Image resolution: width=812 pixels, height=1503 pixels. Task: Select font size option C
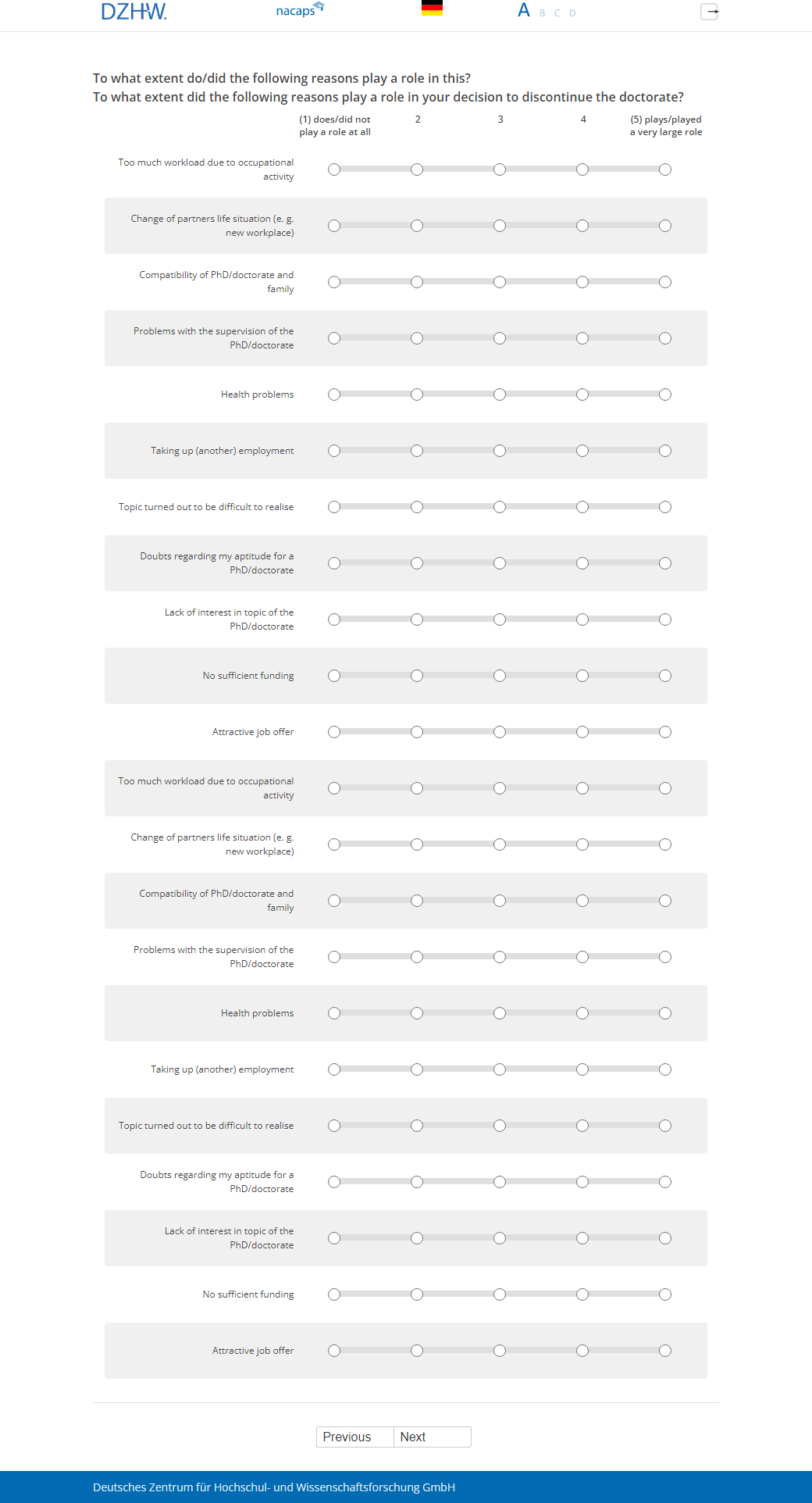pyautogui.click(x=557, y=13)
